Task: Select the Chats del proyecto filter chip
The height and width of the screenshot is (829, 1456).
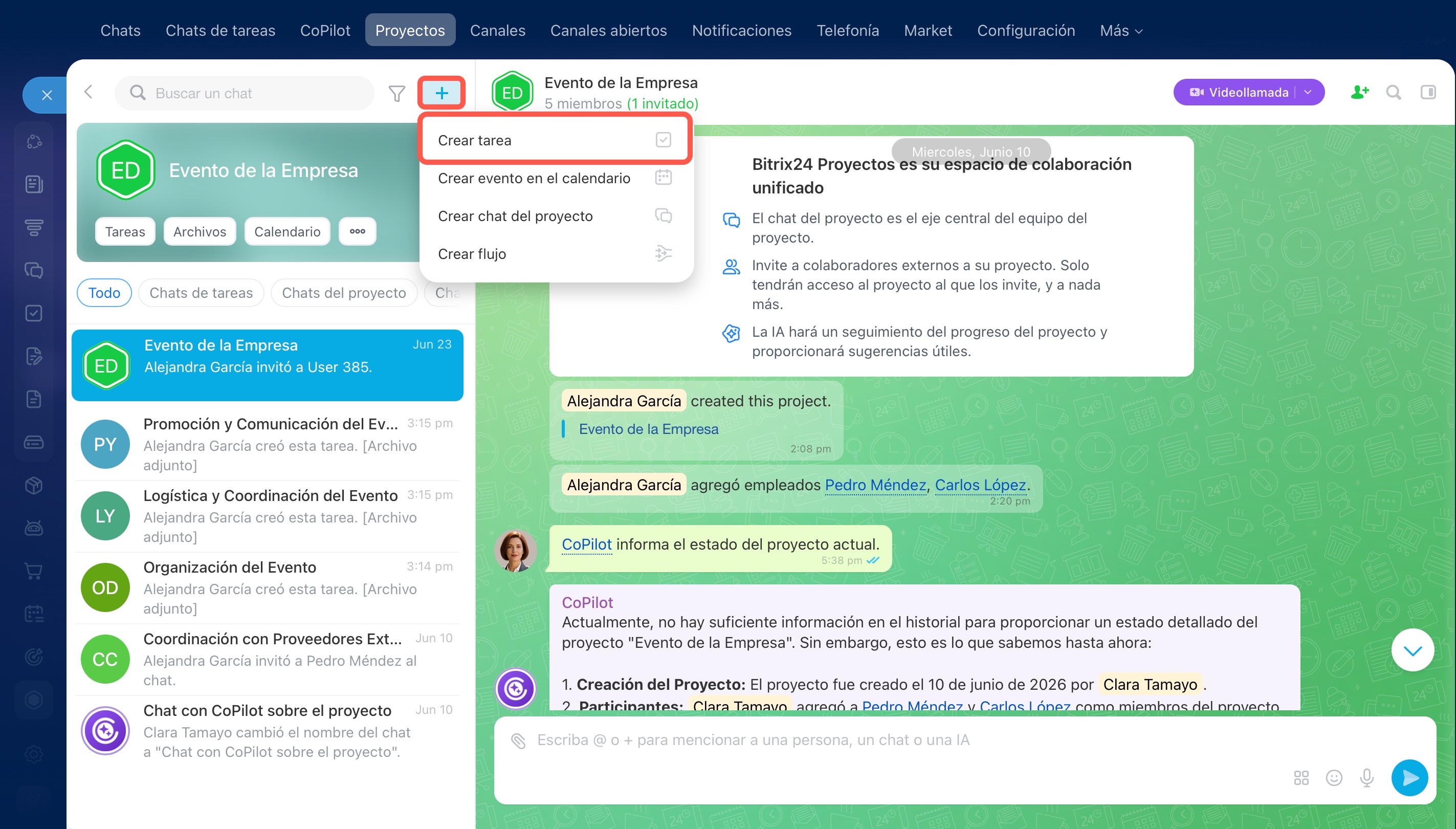Action: (344, 293)
